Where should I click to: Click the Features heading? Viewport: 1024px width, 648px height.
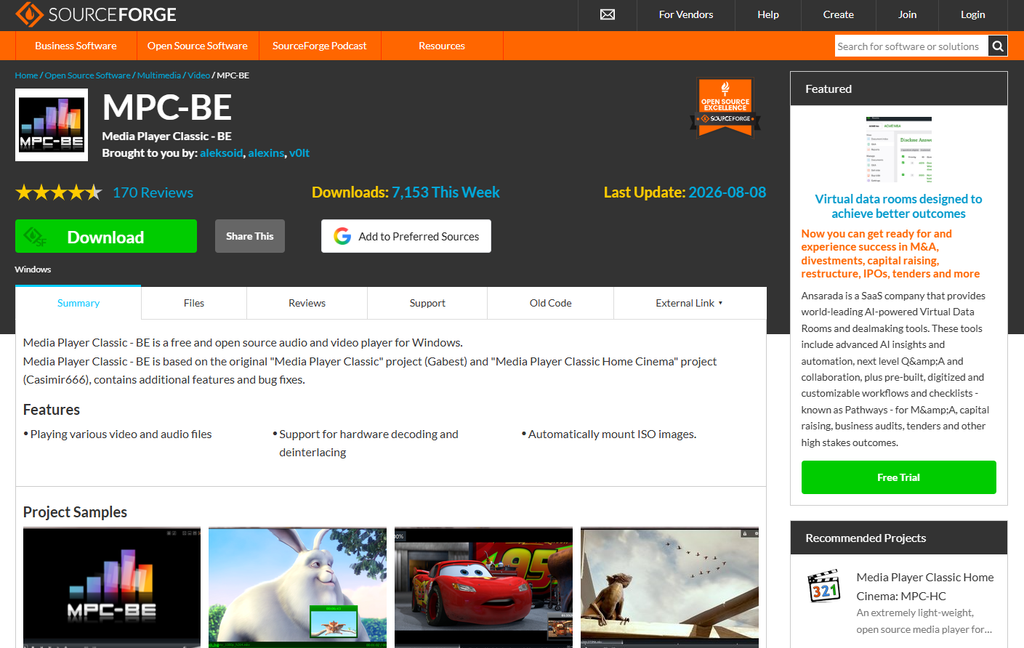52,410
